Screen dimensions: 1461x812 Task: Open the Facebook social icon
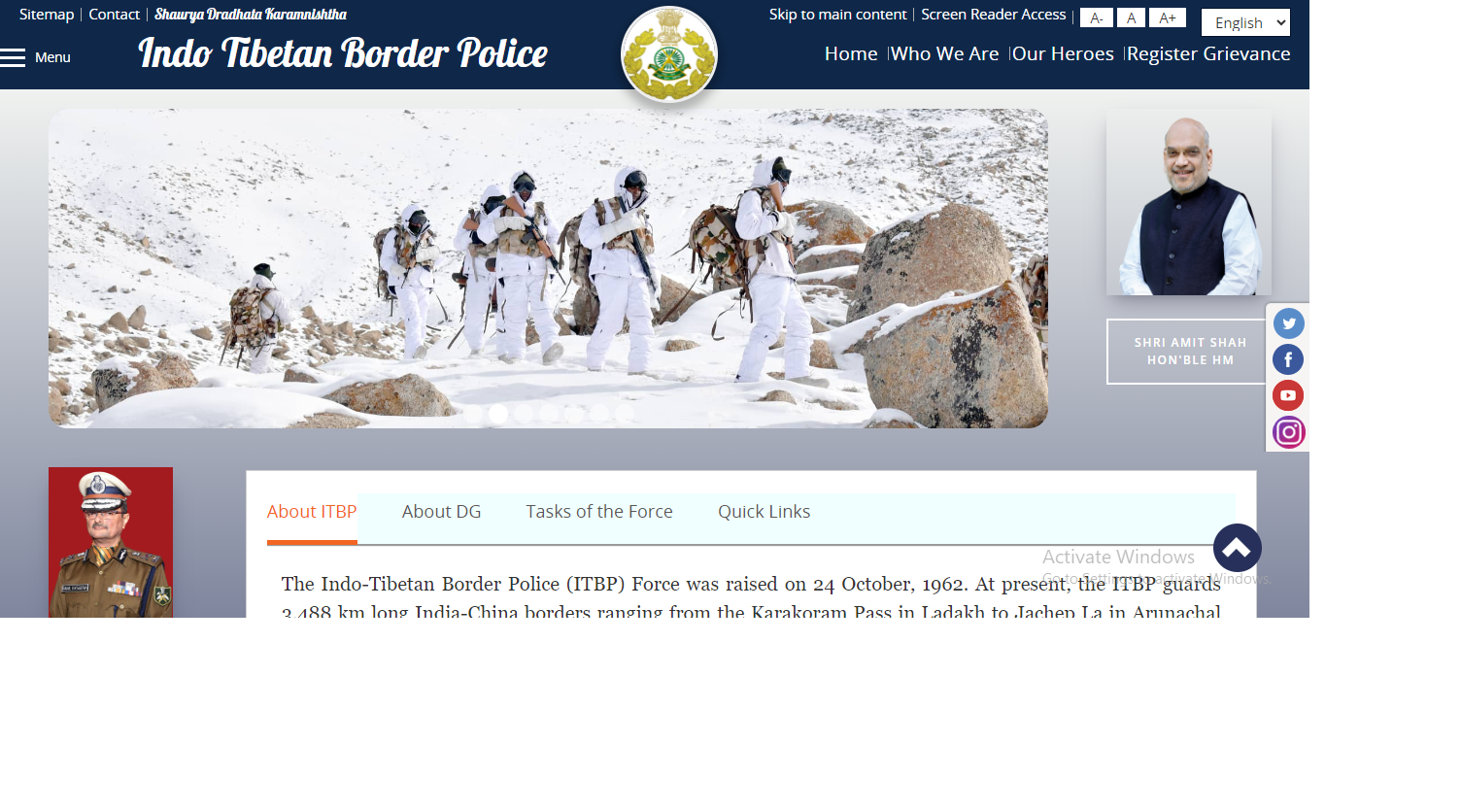click(1288, 359)
